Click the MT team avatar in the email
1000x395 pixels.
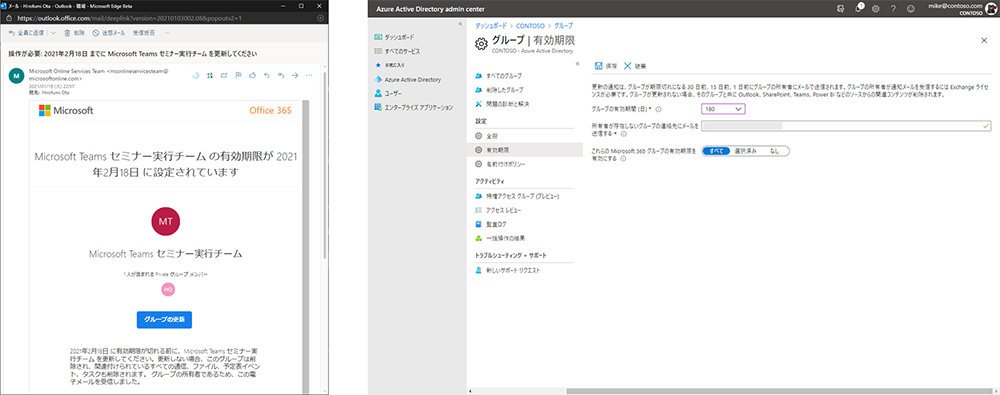tap(165, 221)
